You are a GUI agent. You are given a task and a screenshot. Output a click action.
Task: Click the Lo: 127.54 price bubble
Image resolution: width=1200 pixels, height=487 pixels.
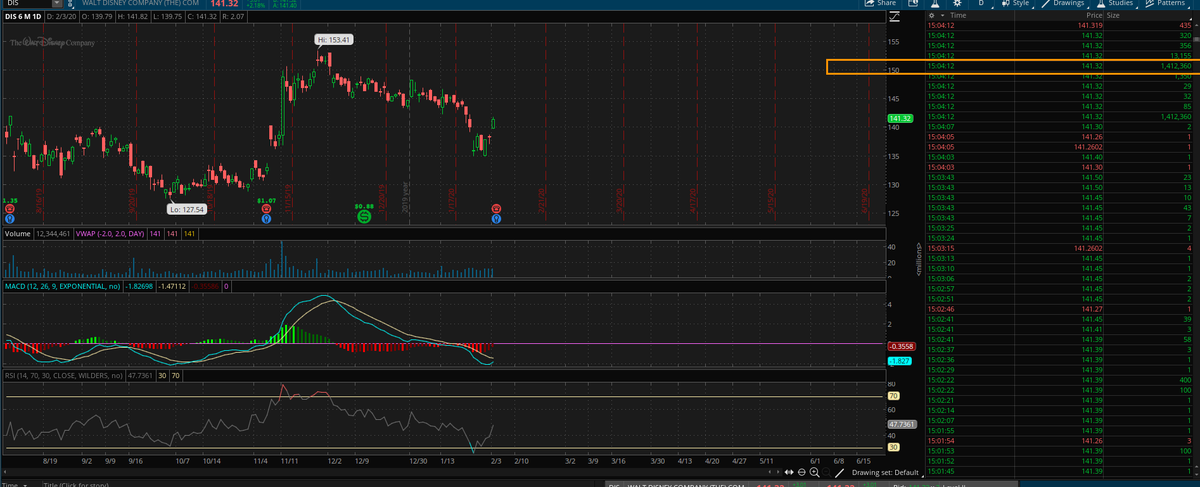[187, 209]
